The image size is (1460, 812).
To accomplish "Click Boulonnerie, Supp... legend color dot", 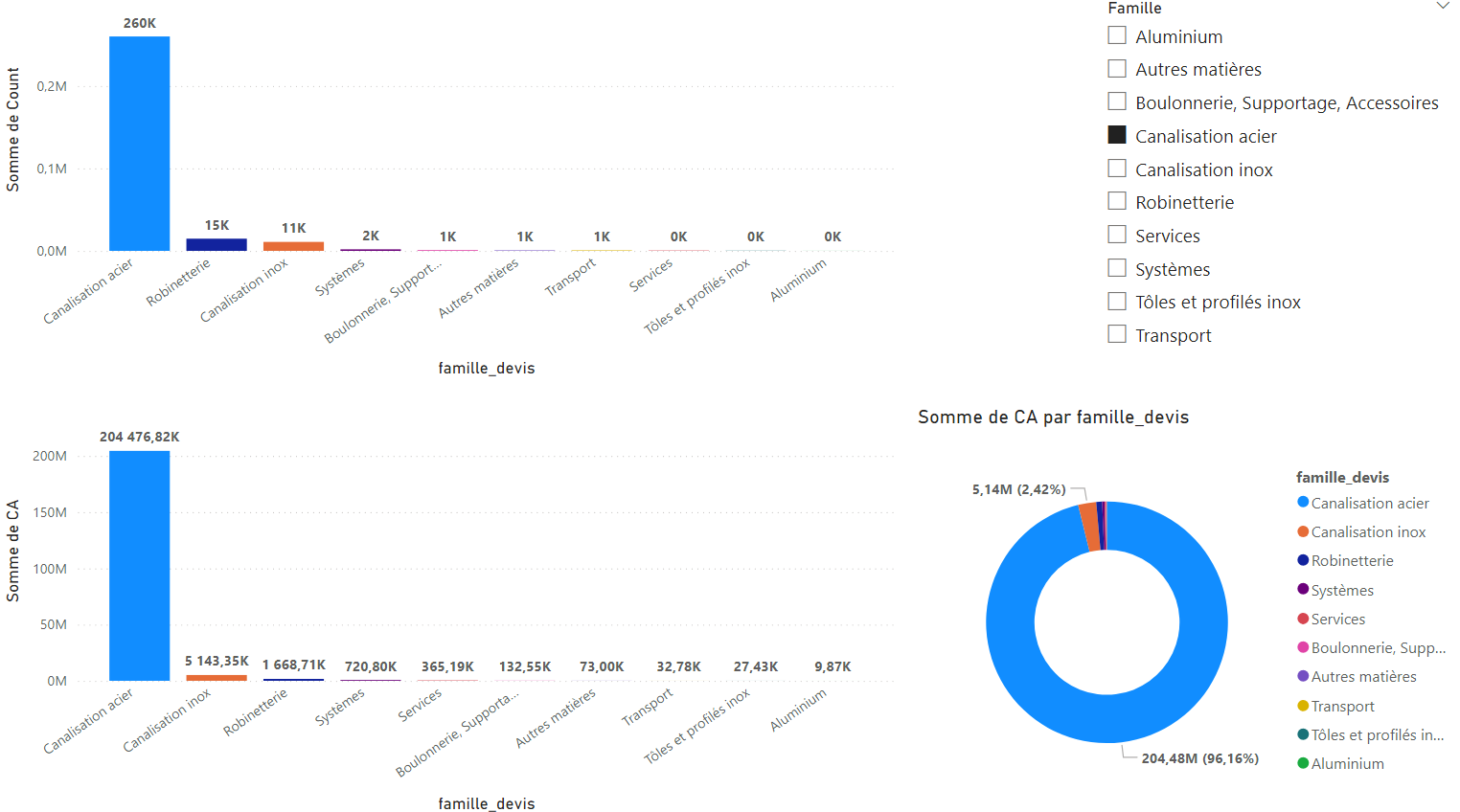I will 1303,647.
